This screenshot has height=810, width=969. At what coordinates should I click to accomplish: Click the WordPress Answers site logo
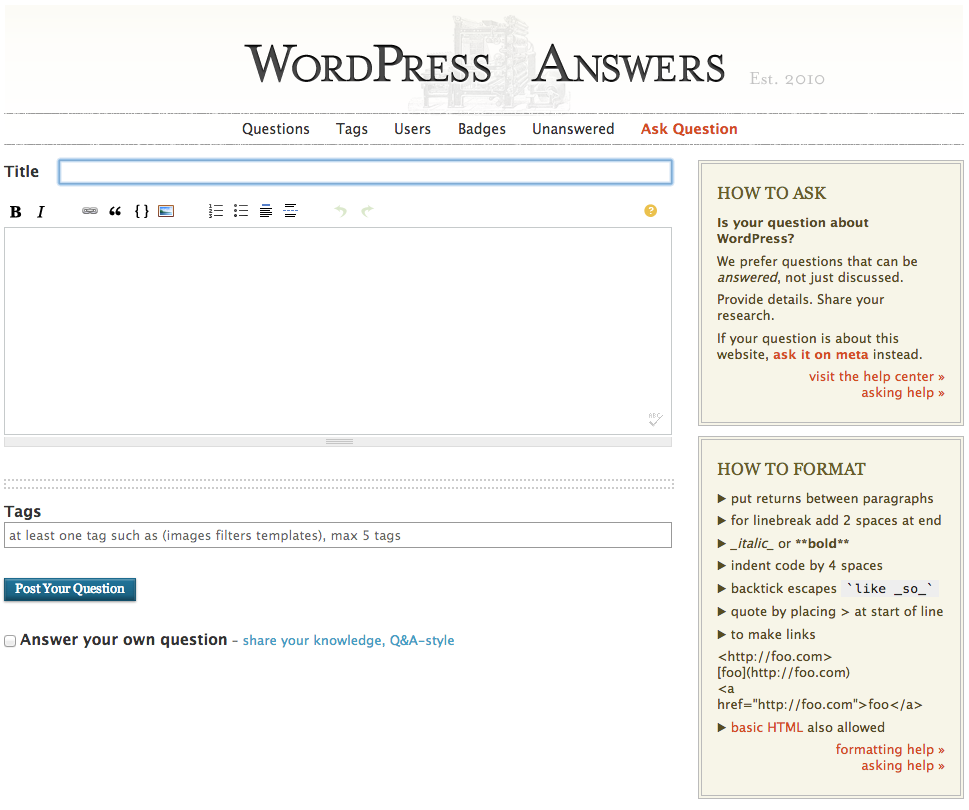click(x=485, y=64)
